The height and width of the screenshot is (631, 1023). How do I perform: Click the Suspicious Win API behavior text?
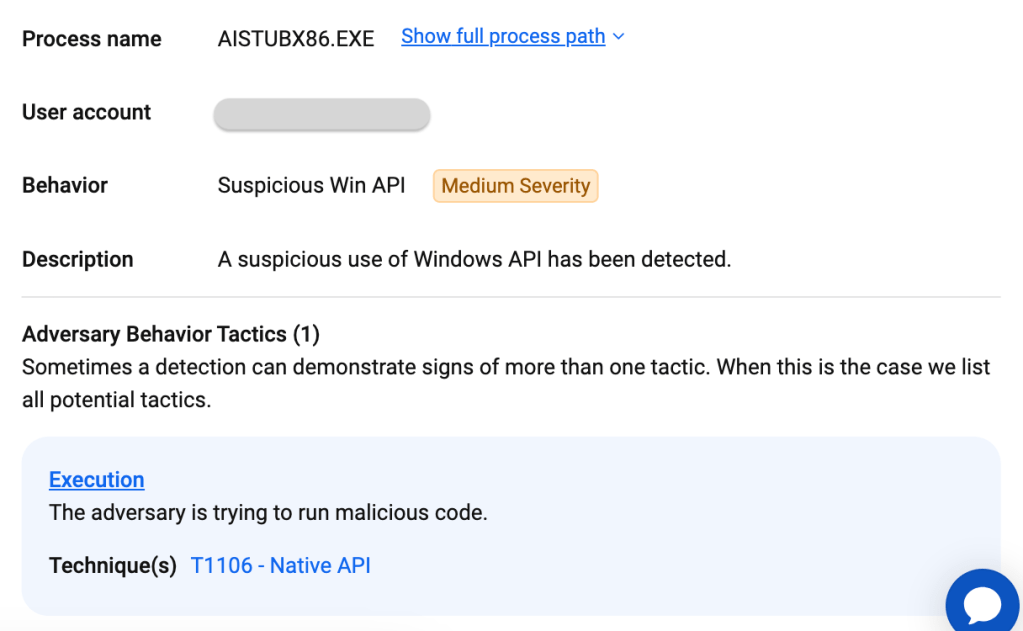click(x=311, y=185)
